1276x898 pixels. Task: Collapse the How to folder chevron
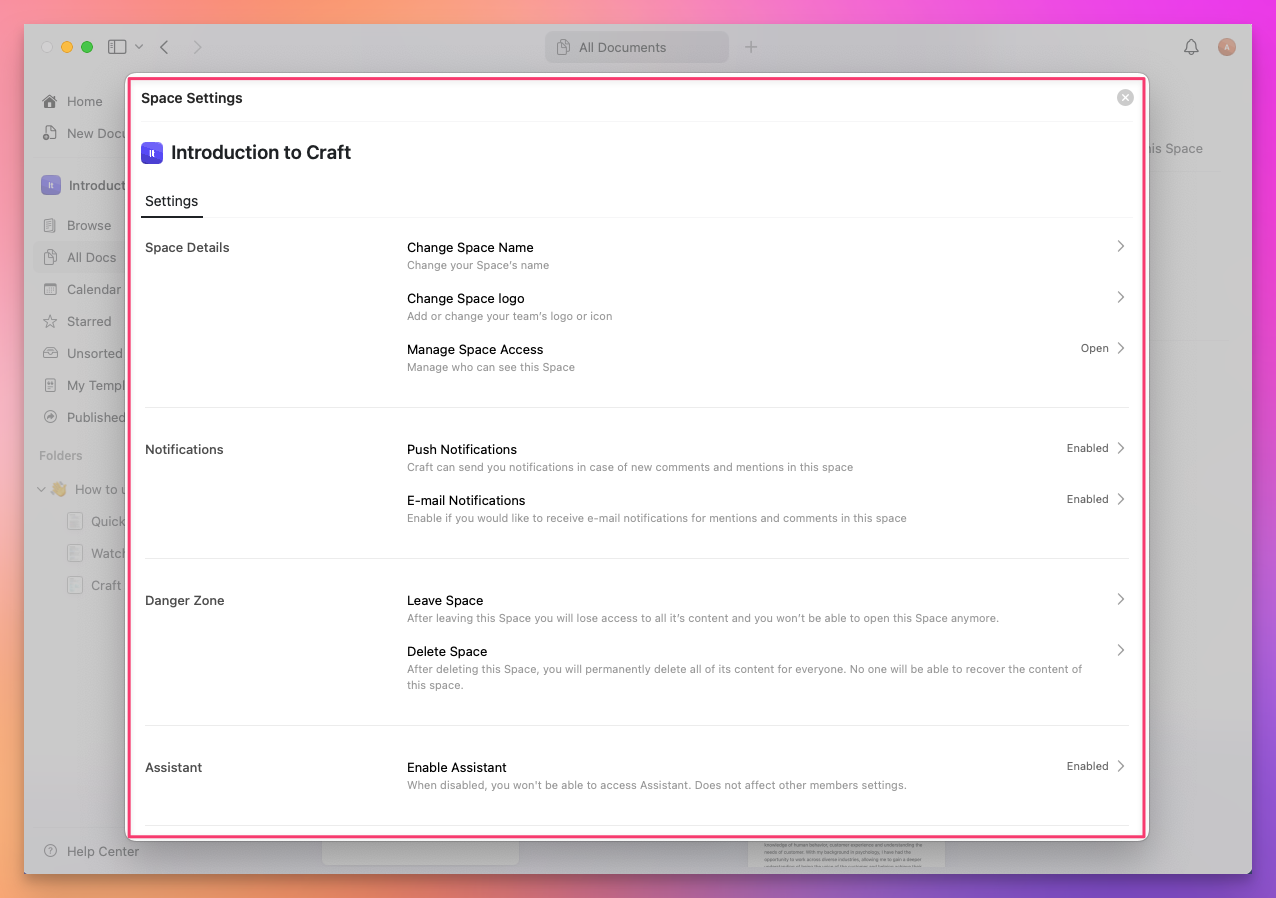pyautogui.click(x=41, y=489)
